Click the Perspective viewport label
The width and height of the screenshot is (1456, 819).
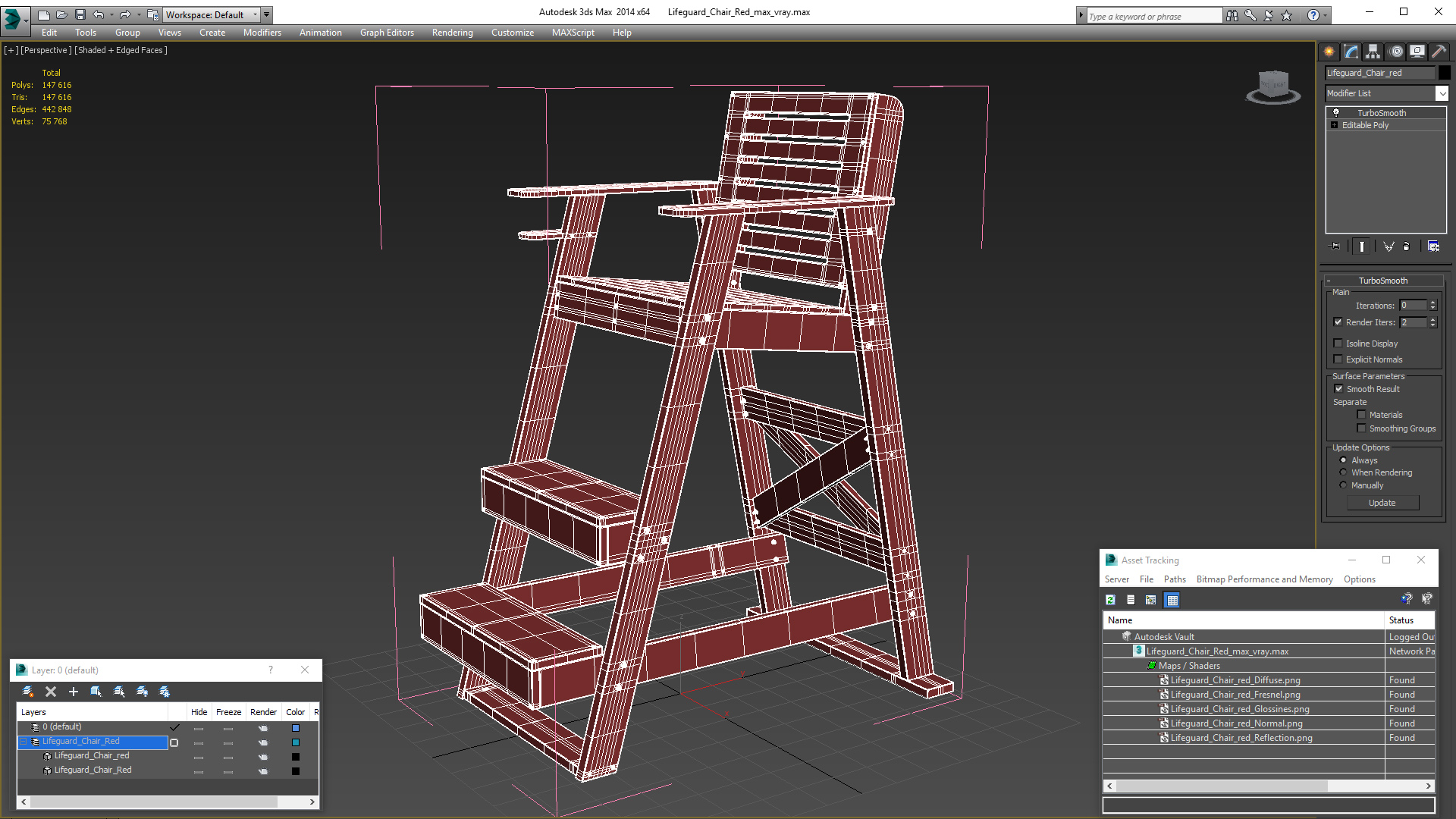click(46, 50)
